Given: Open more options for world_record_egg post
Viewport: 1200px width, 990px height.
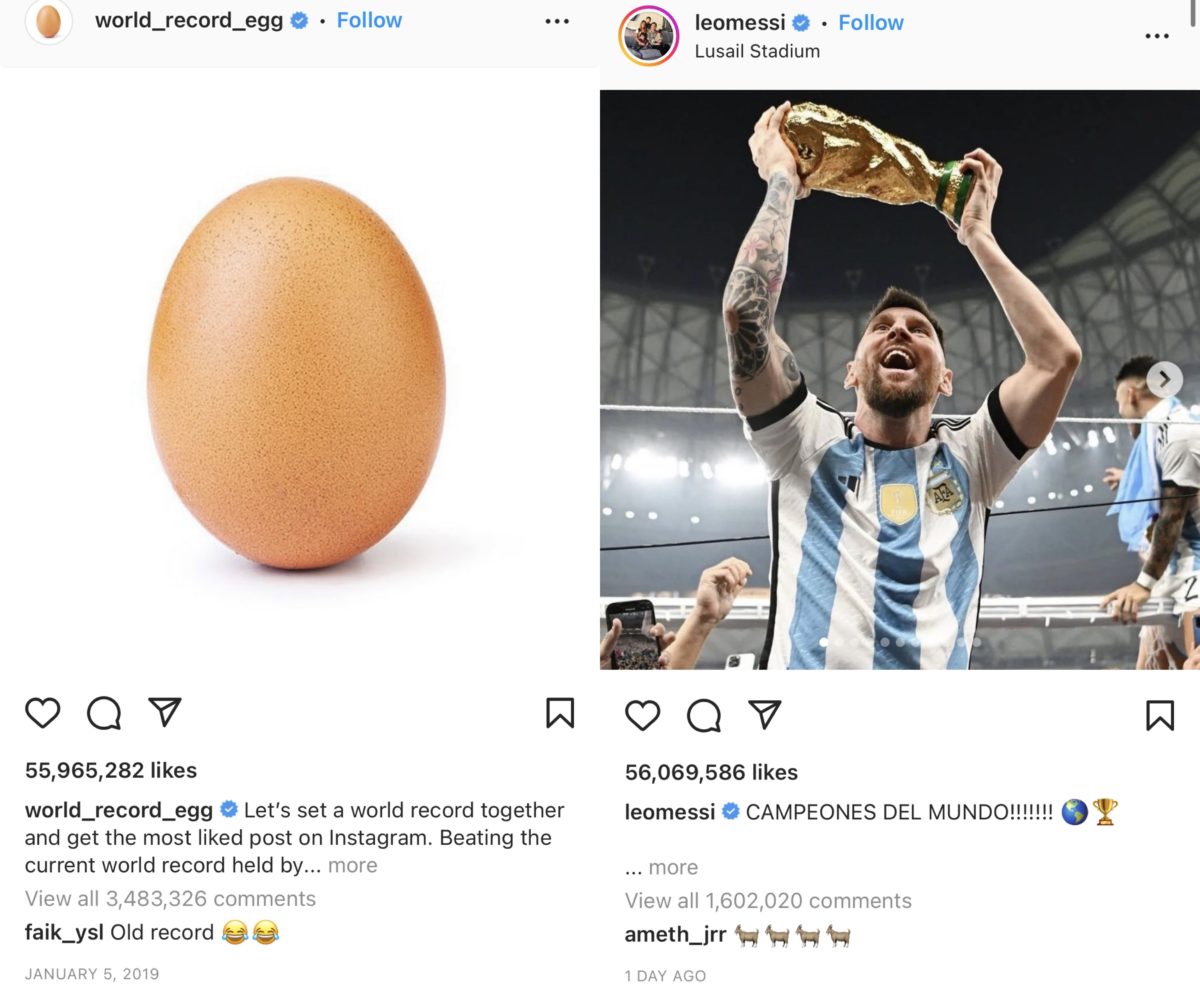Looking at the screenshot, I should click(557, 21).
